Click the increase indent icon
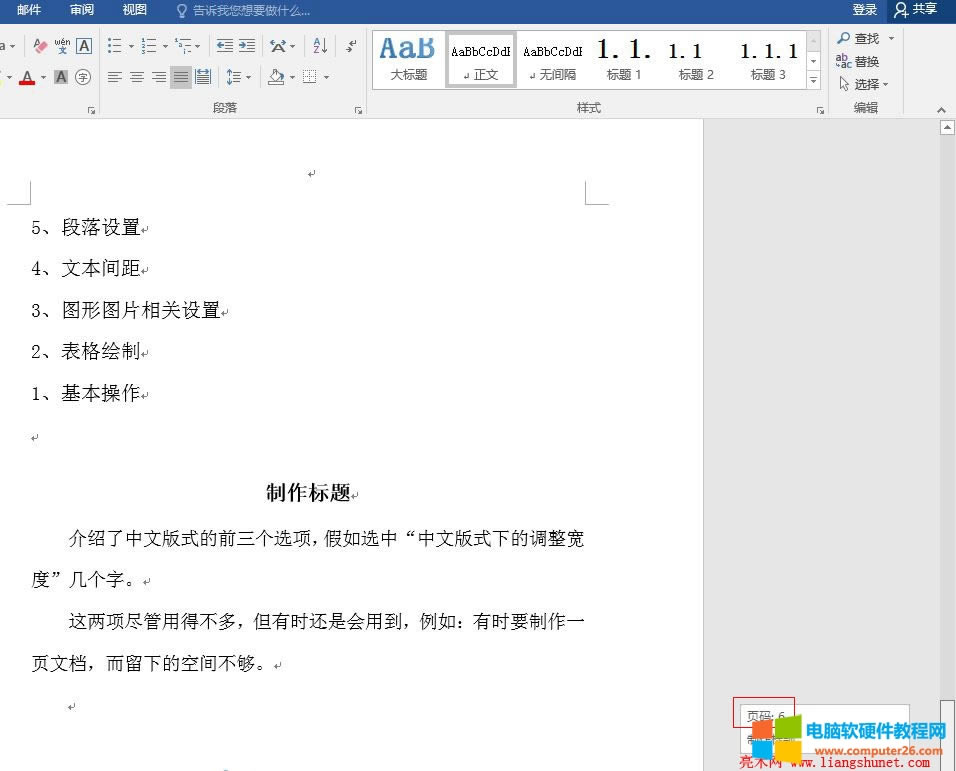 coord(245,45)
